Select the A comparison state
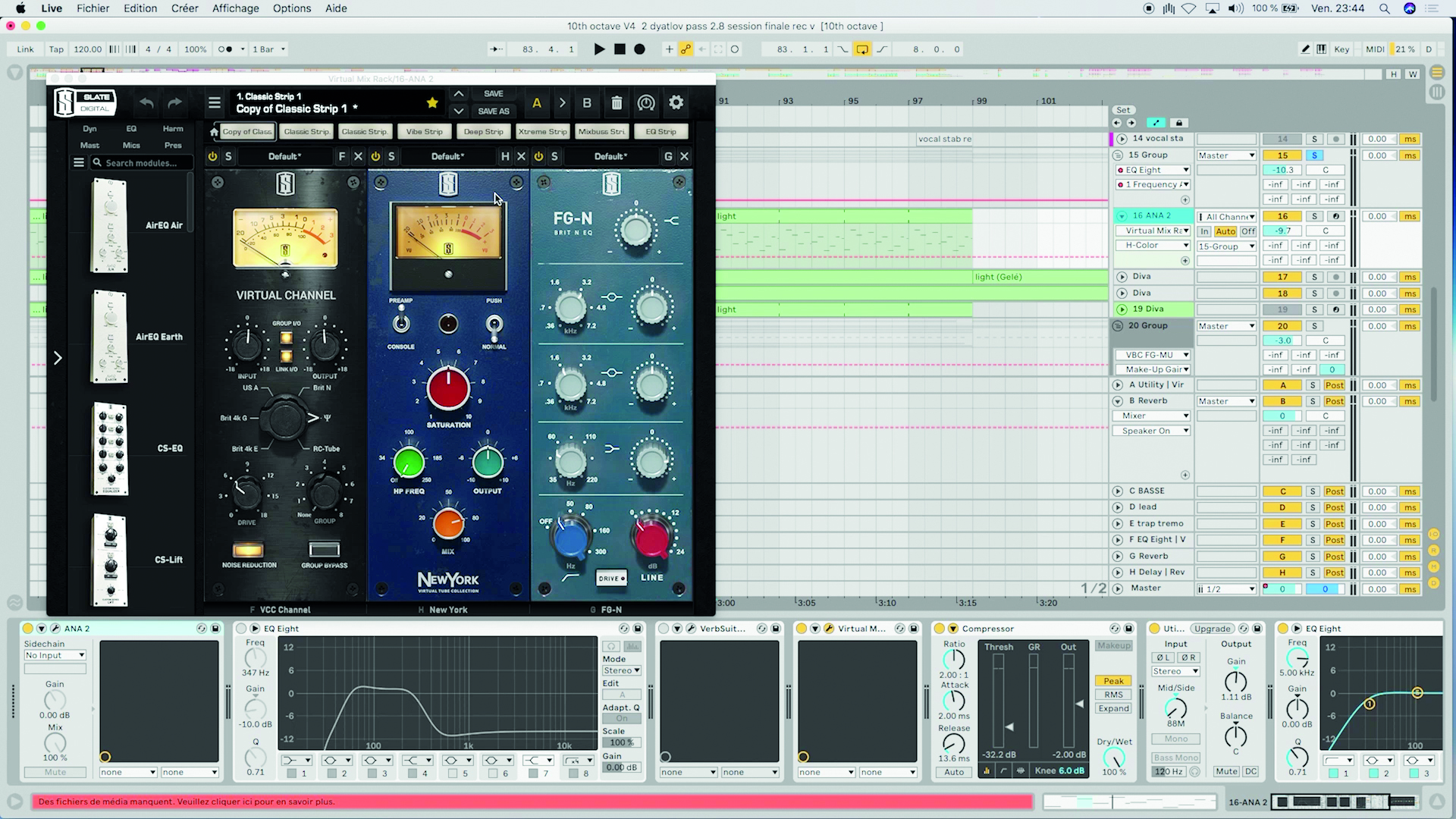Screen dimensions: 1456x819 pos(536,102)
